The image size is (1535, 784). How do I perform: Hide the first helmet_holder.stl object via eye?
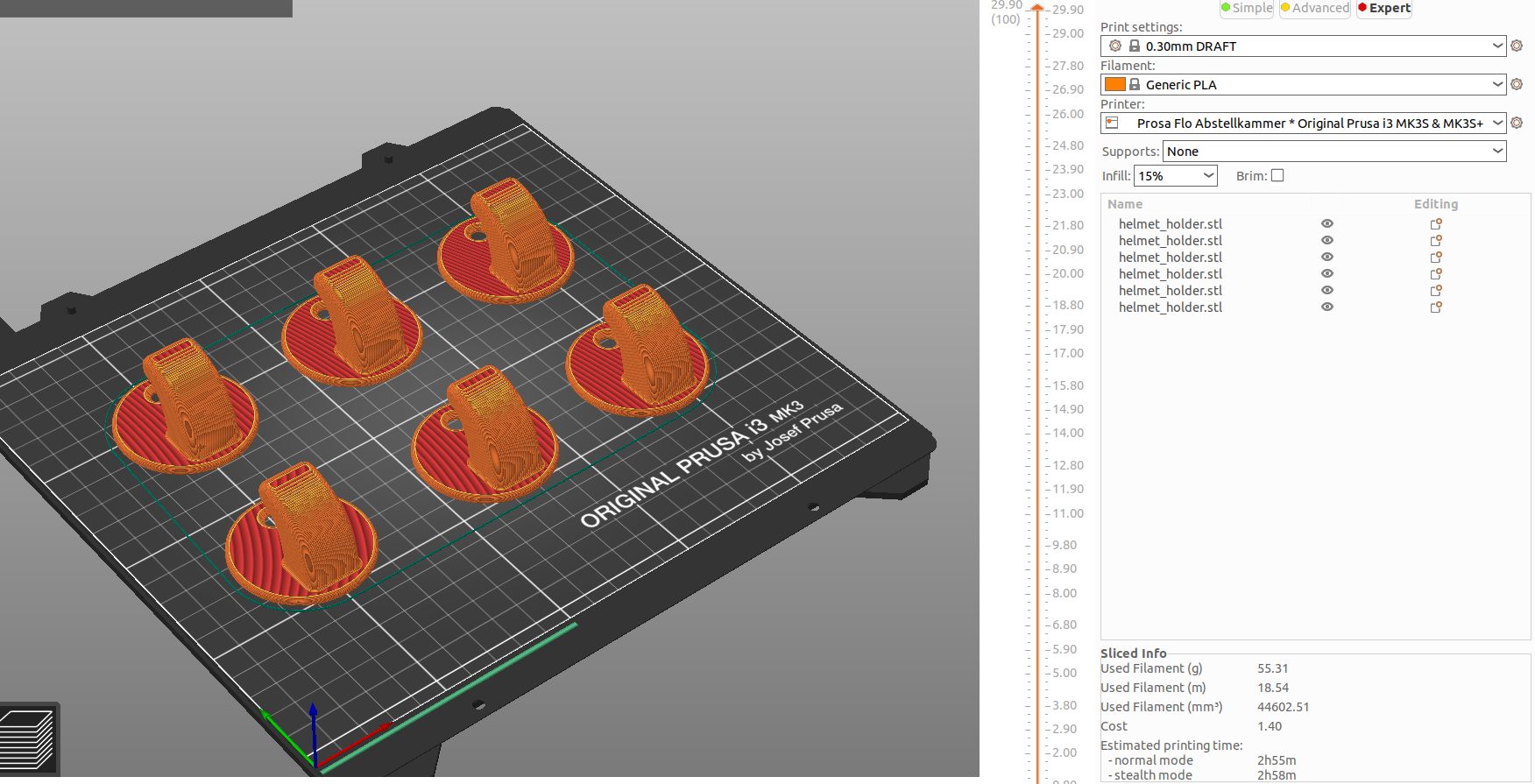1327,224
